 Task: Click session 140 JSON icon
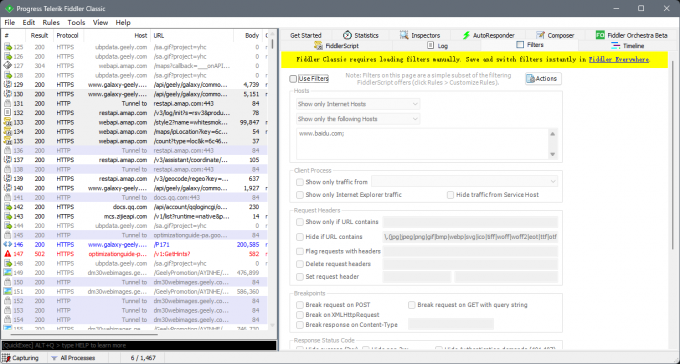click(7, 188)
